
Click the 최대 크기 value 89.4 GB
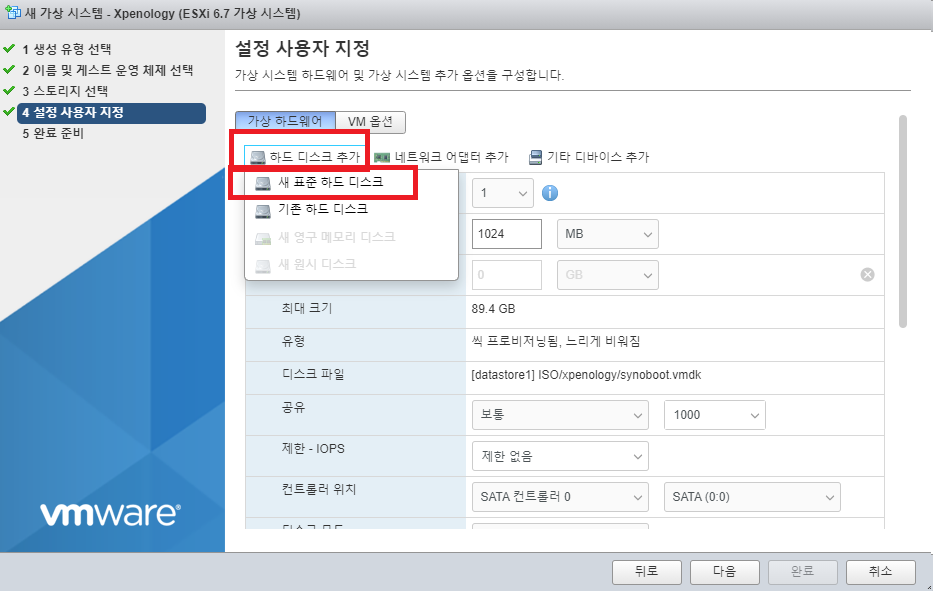493,309
